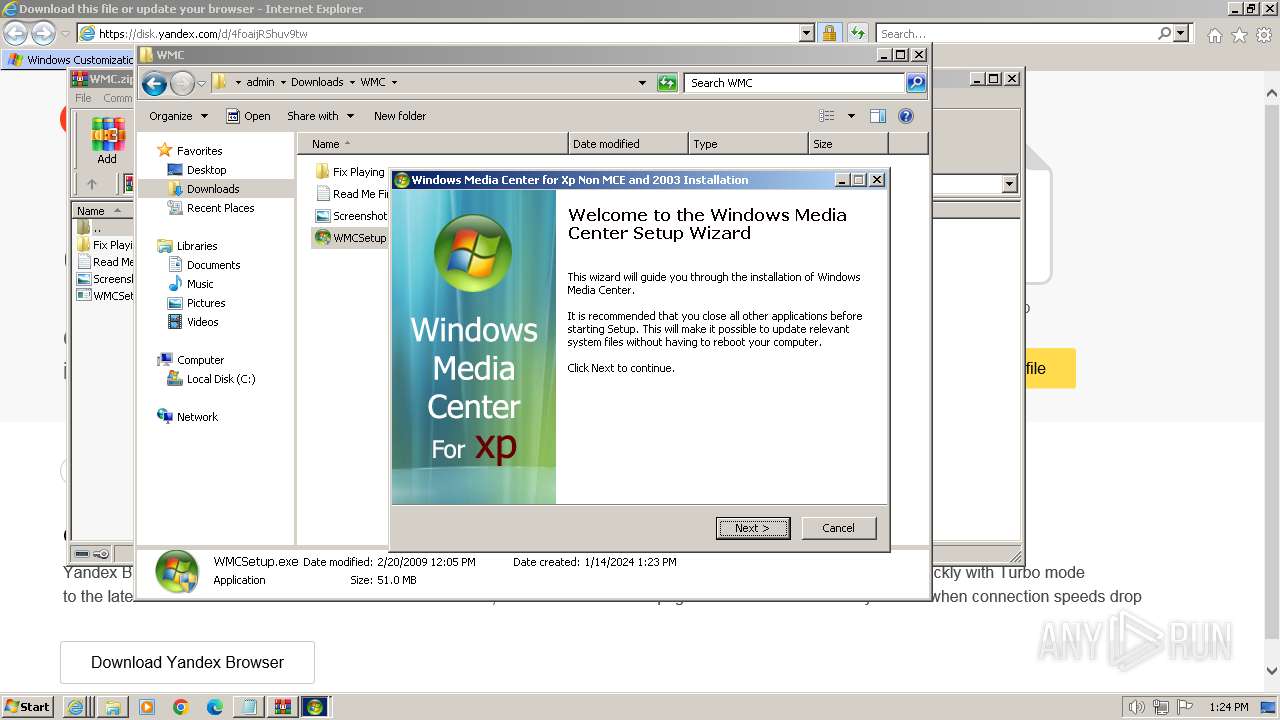This screenshot has width=1280, height=720.
Task: Select Network in the navigation pane
Action: [x=197, y=417]
